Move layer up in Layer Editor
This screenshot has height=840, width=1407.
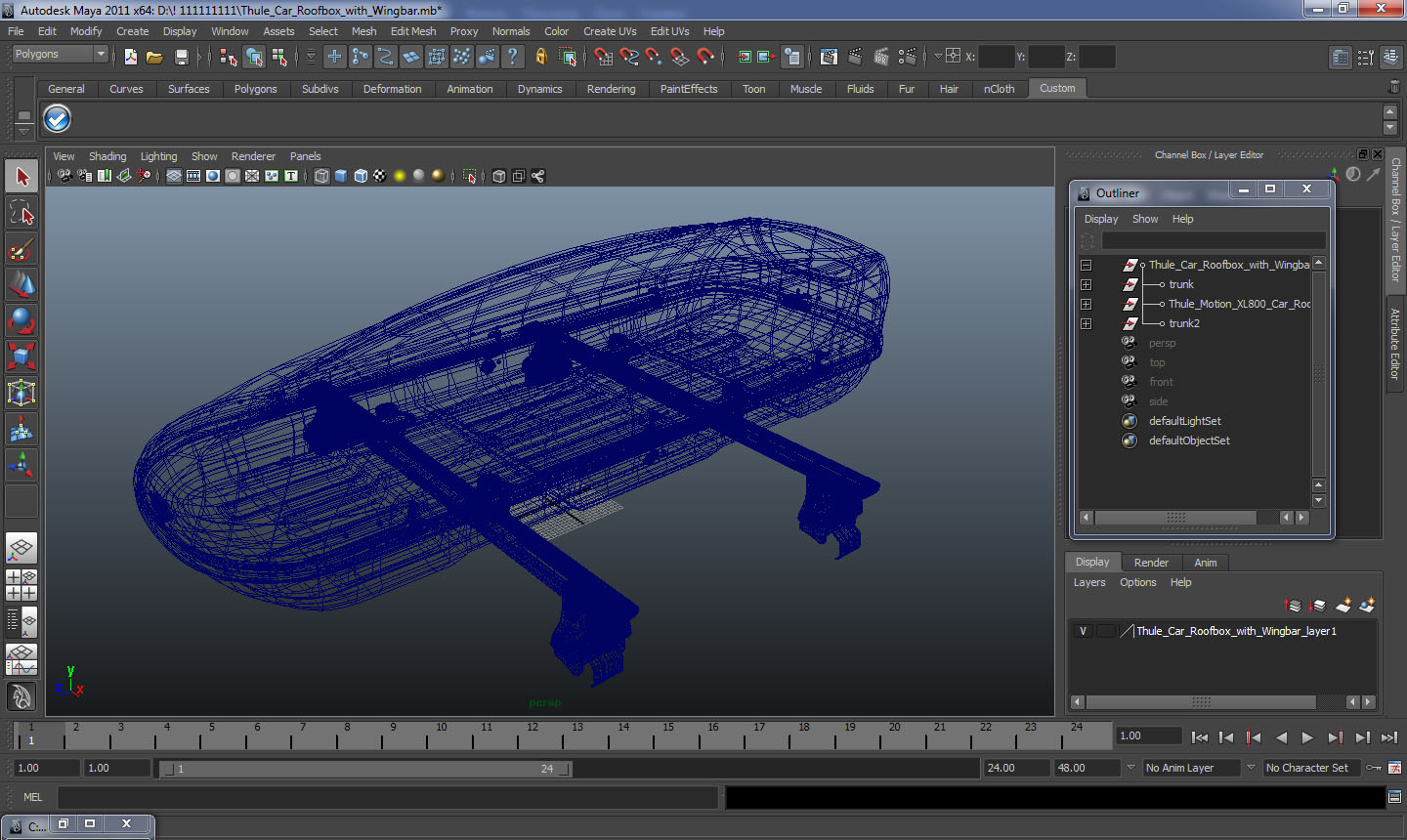click(x=1293, y=606)
